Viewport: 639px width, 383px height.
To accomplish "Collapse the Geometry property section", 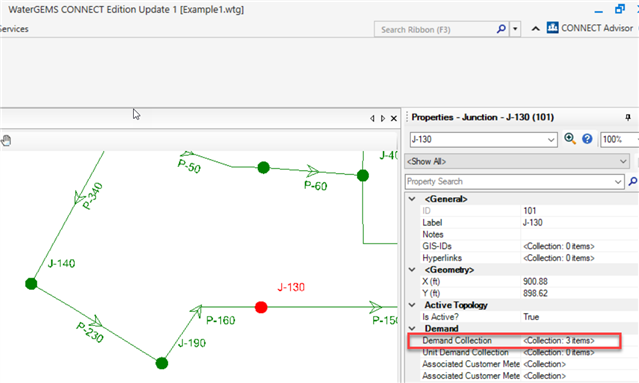I will point(412,270).
